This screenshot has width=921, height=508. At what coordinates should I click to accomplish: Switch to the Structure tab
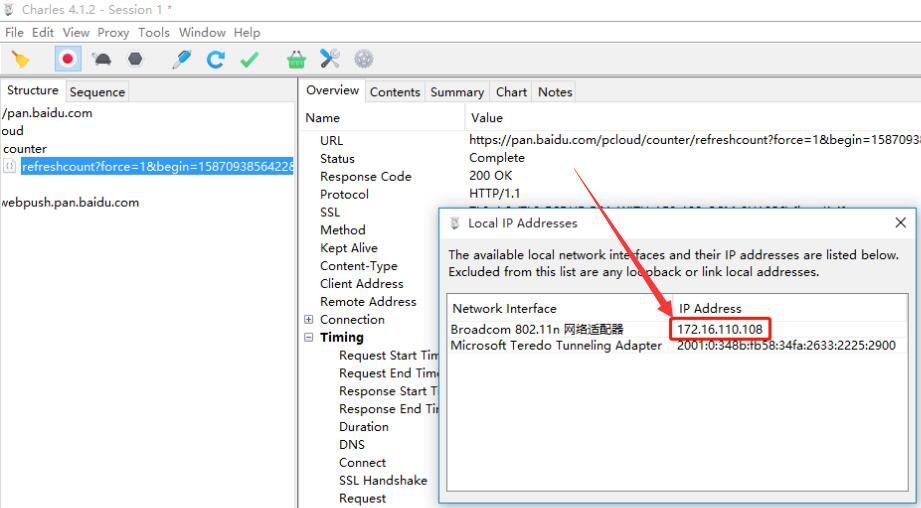[x=32, y=90]
